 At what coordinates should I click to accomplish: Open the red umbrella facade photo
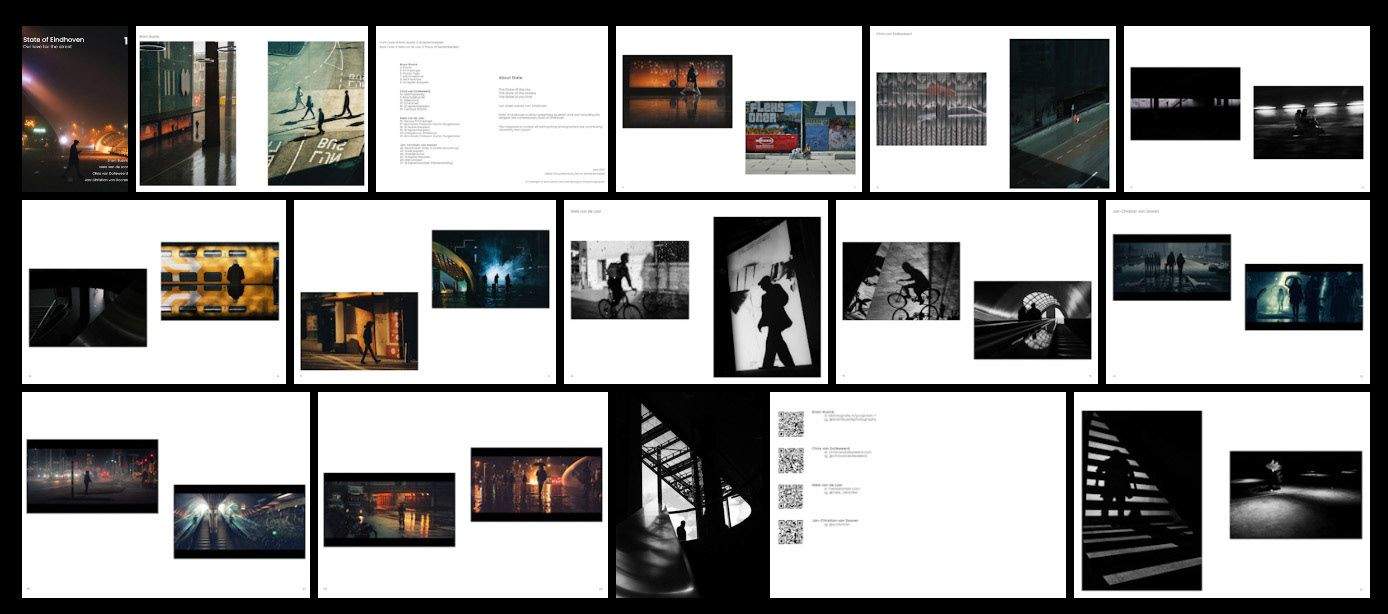click(x=931, y=109)
